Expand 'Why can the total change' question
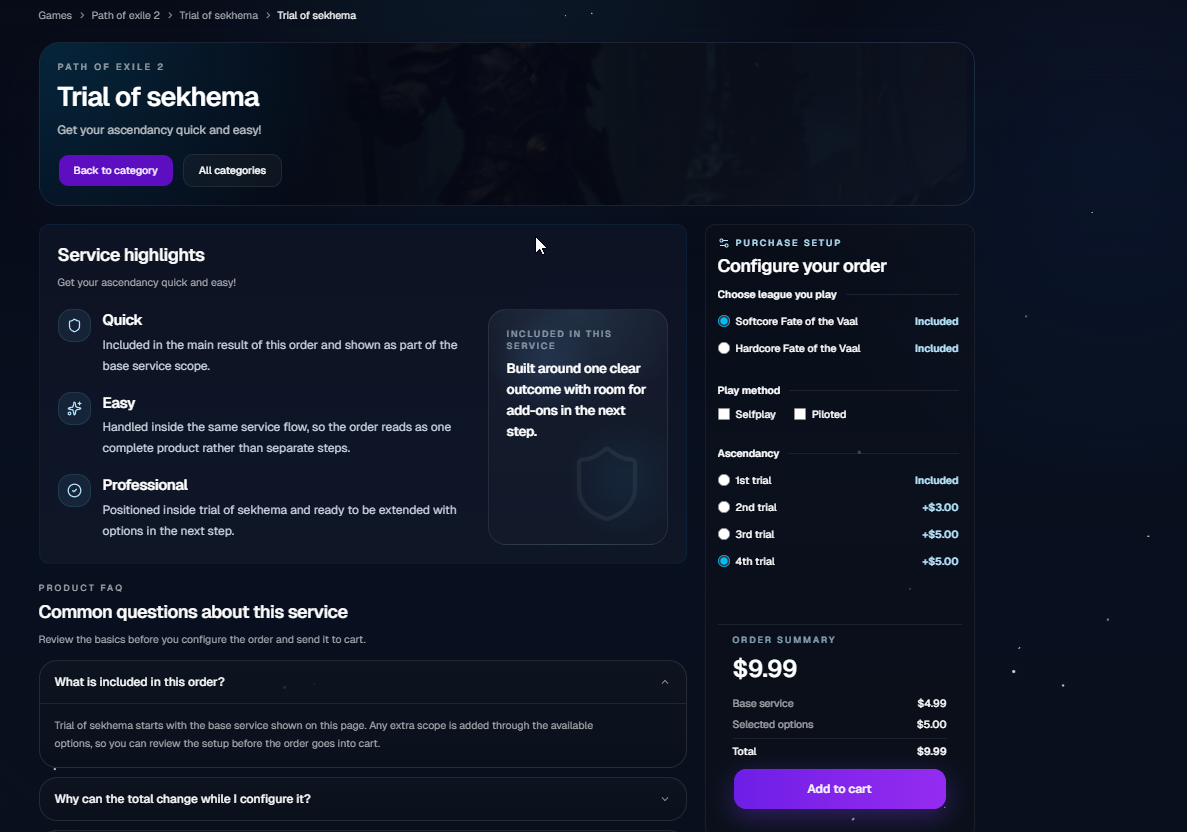The width and height of the screenshot is (1187, 832). 664,799
